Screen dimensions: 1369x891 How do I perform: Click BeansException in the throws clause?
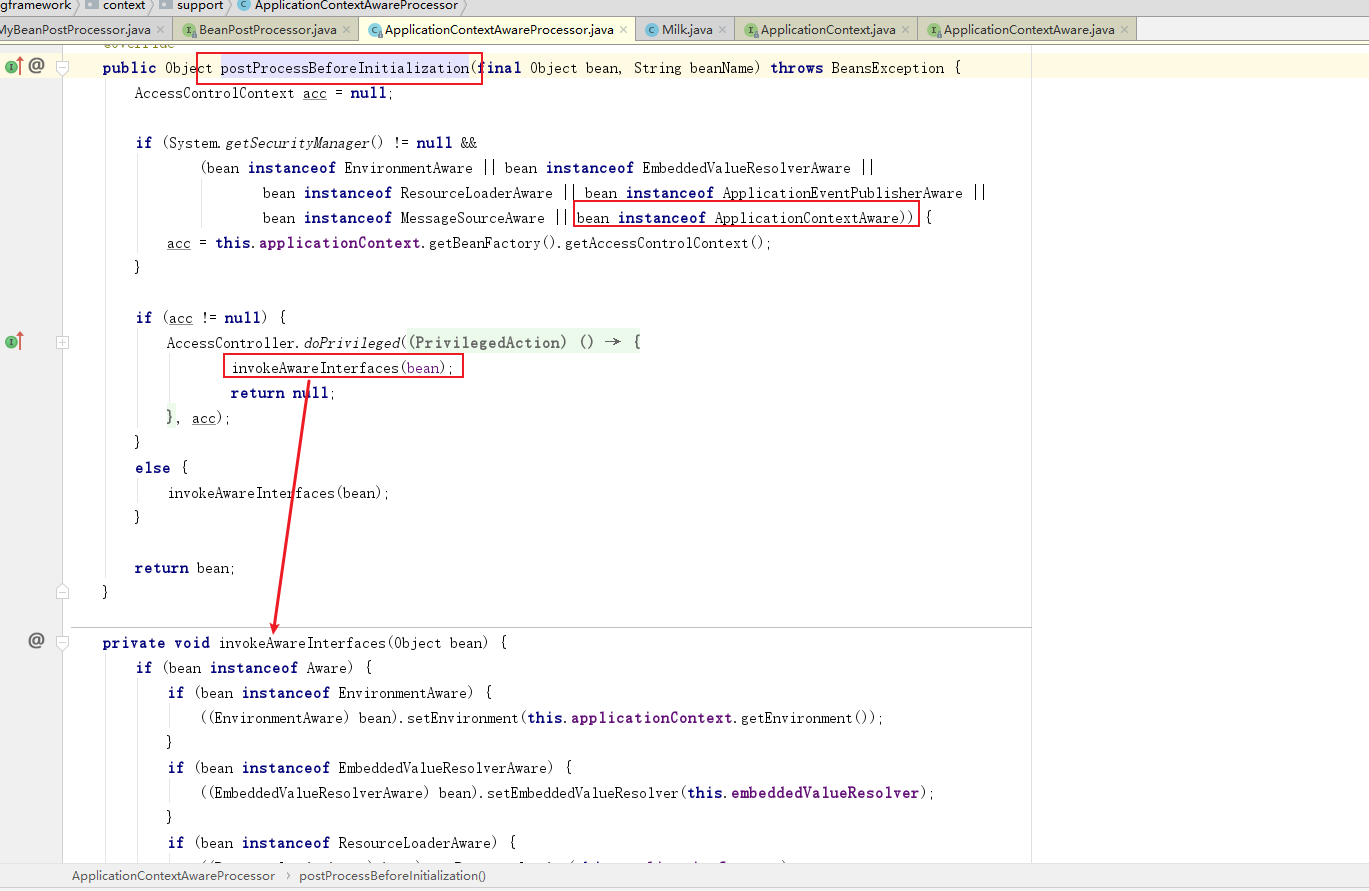coord(888,68)
